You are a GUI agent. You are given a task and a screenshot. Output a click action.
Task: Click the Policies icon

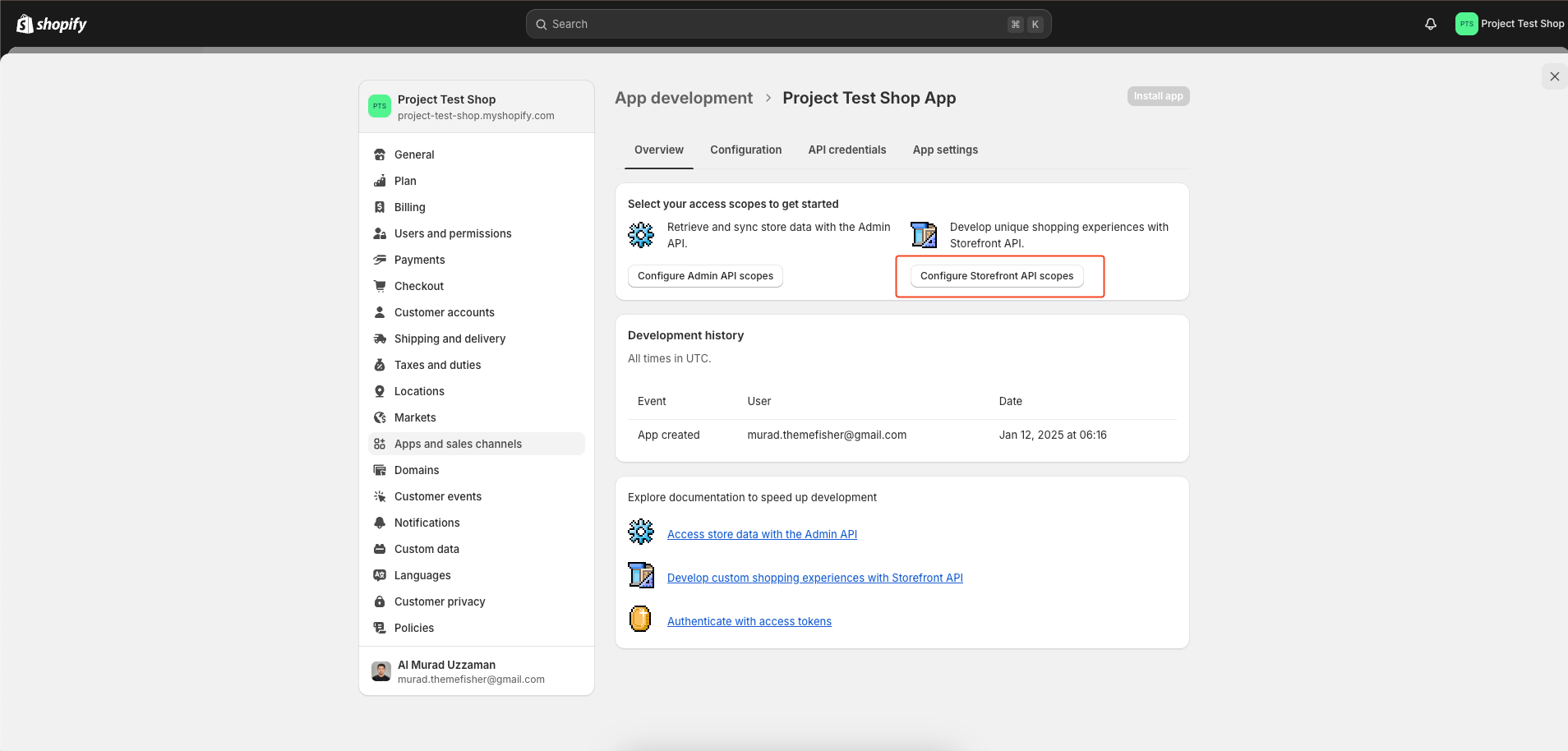(380, 628)
